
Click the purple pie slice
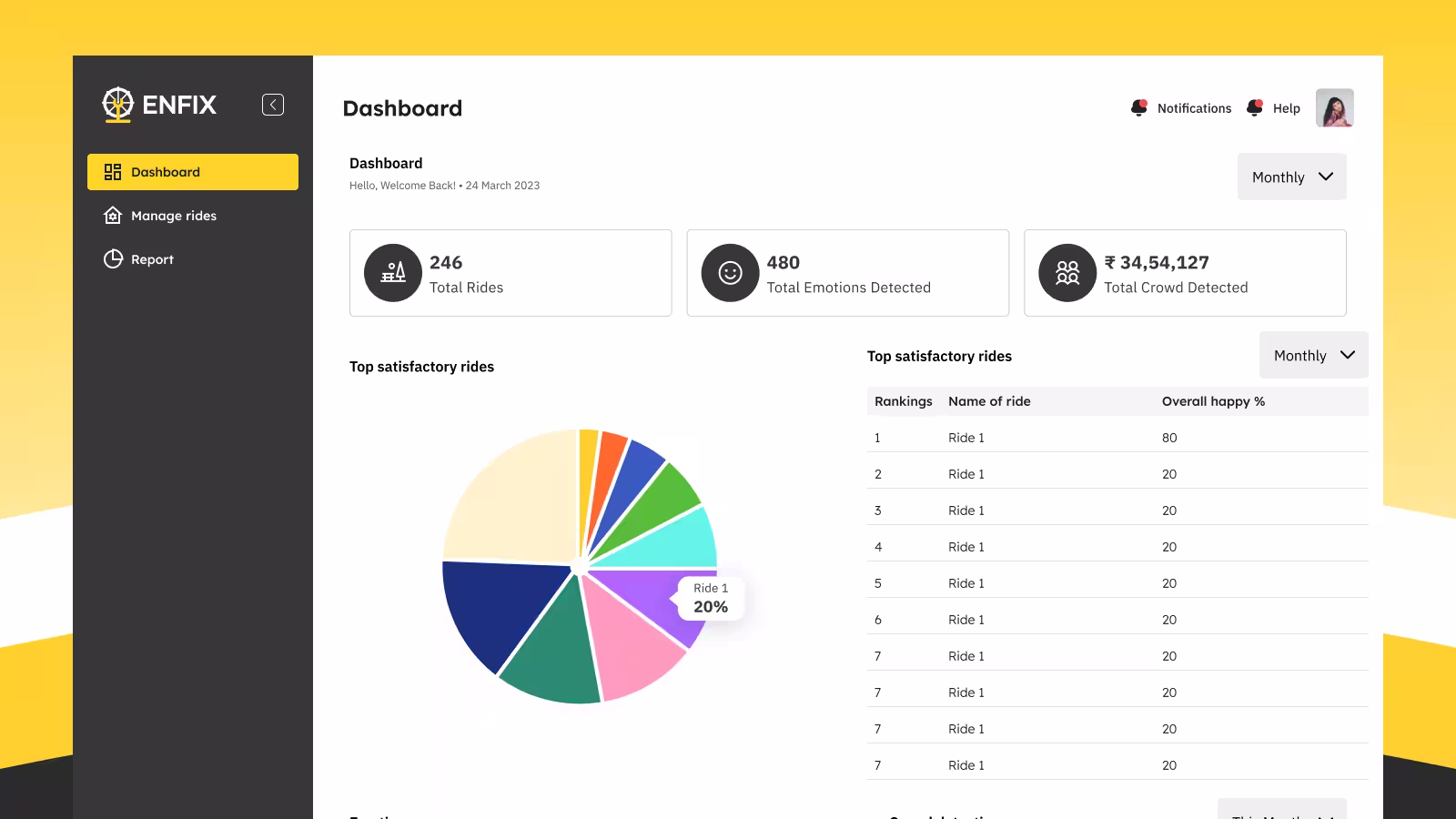point(651,596)
